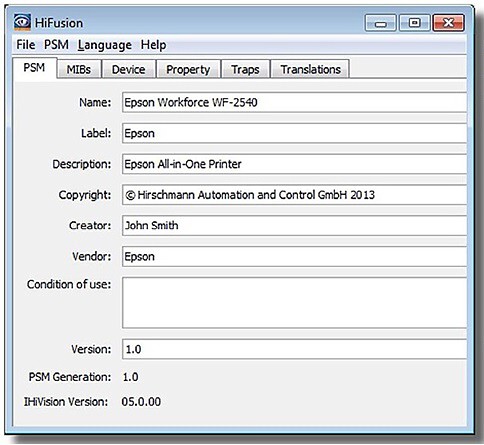Click the Copyright field
484x445 pixels.
click(294, 195)
